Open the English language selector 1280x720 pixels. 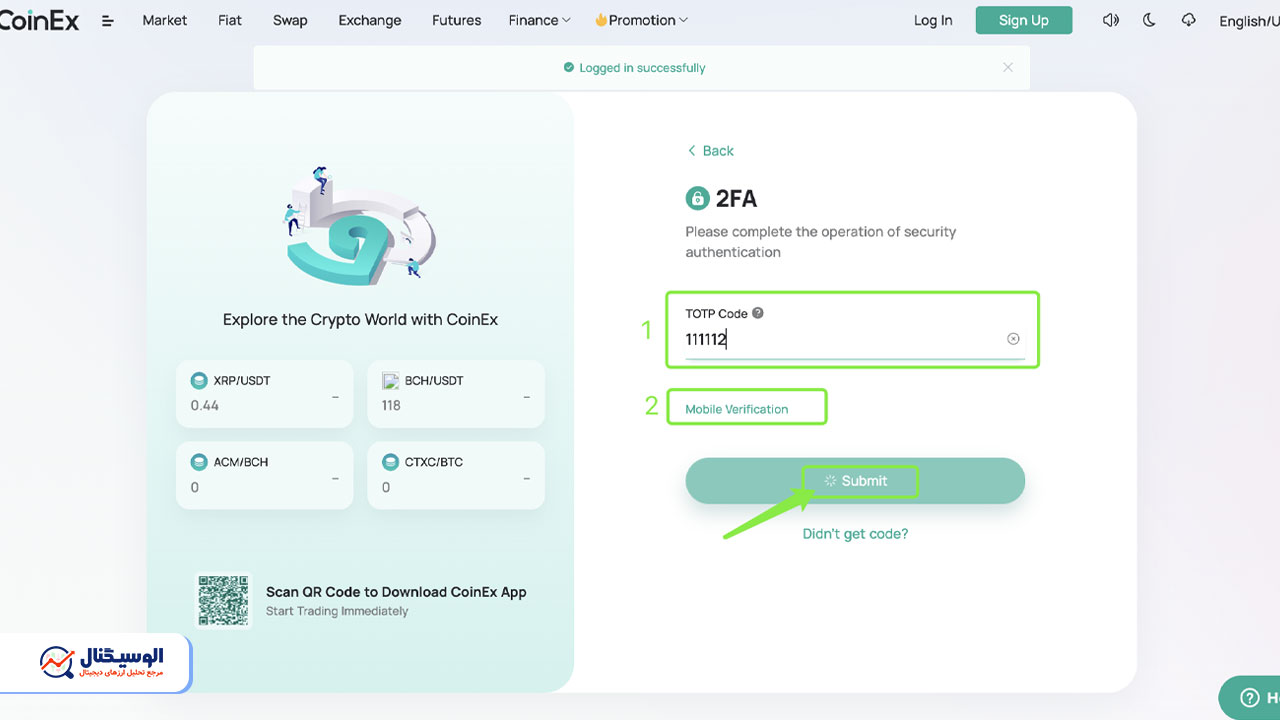click(x=1249, y=21)
